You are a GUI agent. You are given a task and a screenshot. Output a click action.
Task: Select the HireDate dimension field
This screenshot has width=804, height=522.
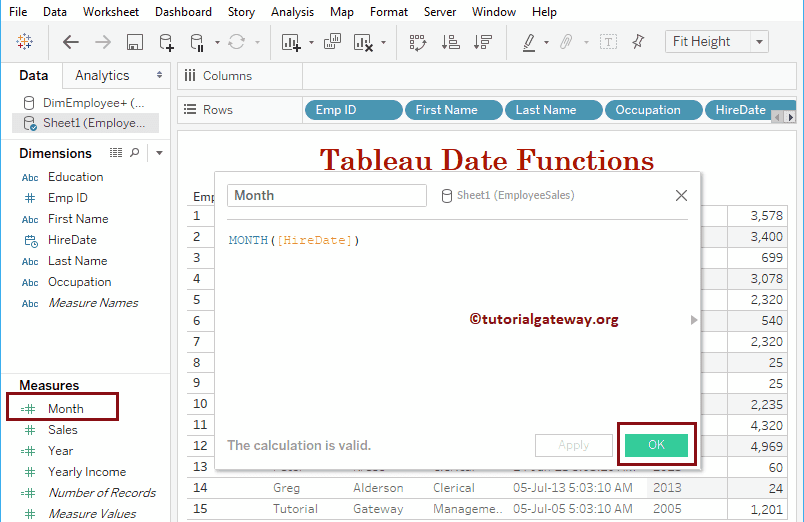pos(72,240)
